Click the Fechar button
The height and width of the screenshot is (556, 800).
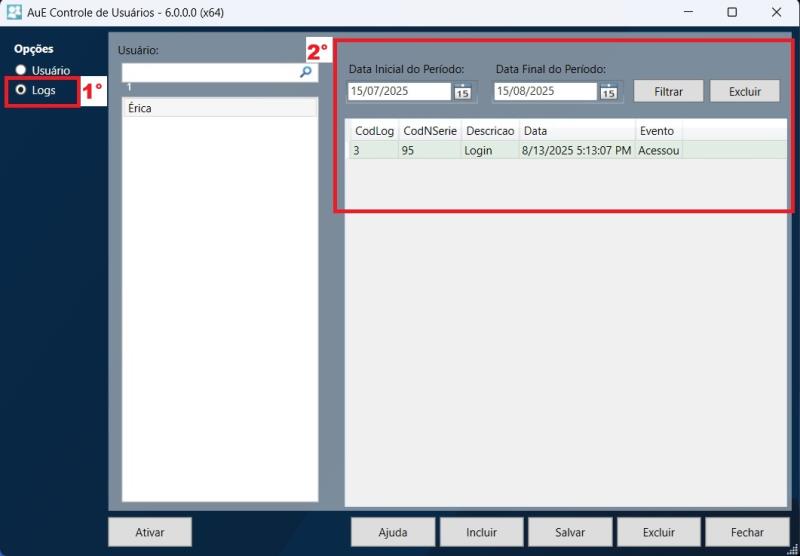coord(747,532)
